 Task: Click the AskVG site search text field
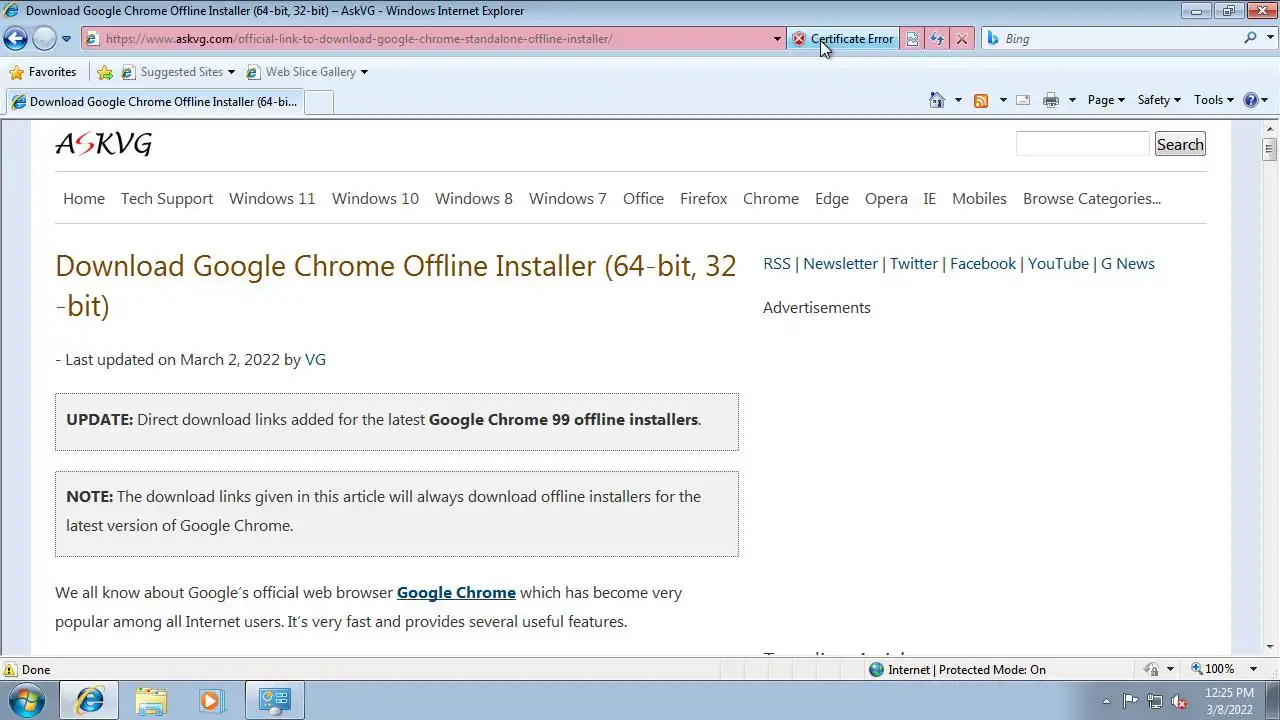pyautogui.click(x=1083, y=144)
